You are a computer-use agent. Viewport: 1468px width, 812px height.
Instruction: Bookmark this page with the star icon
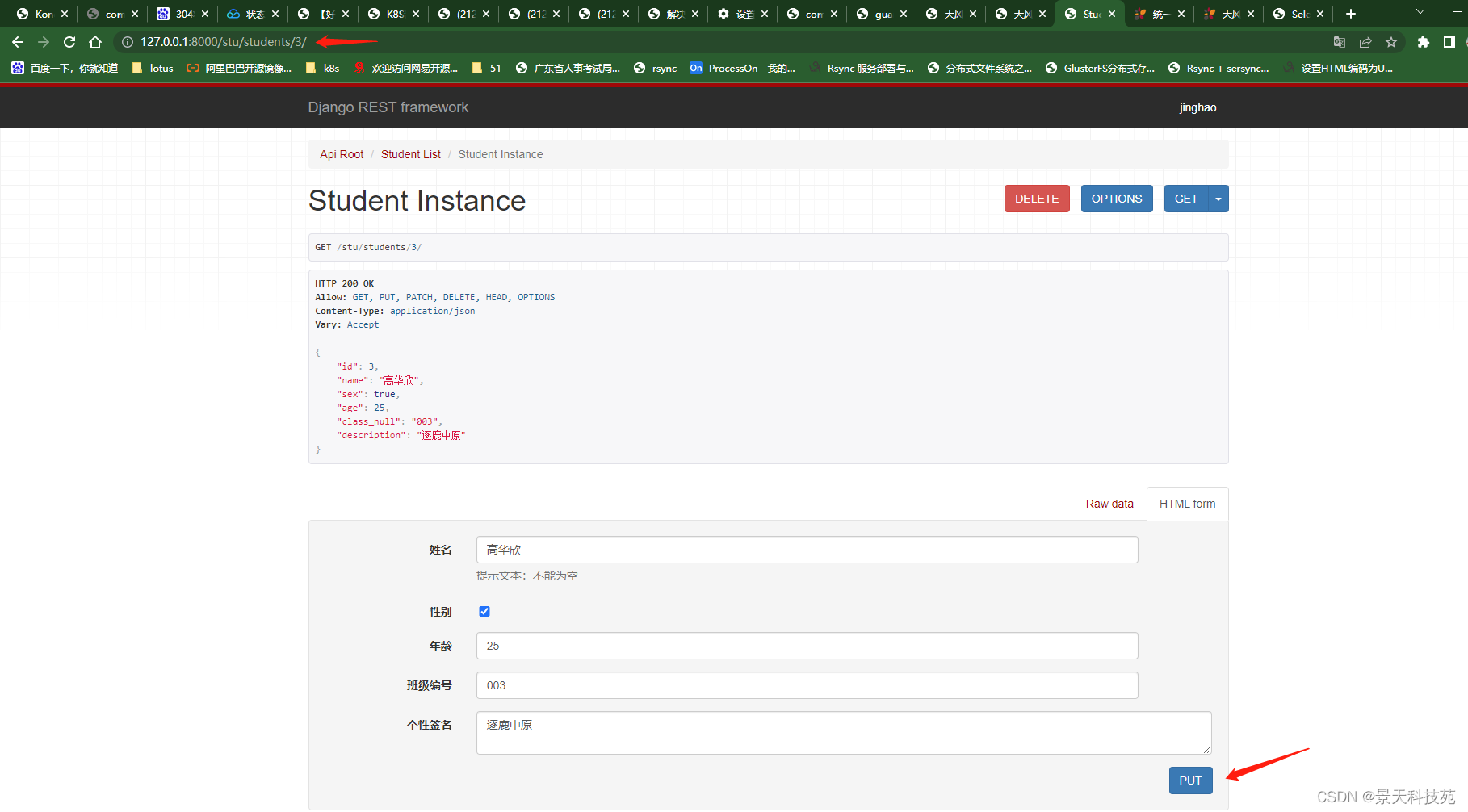tap(1391, 42)
